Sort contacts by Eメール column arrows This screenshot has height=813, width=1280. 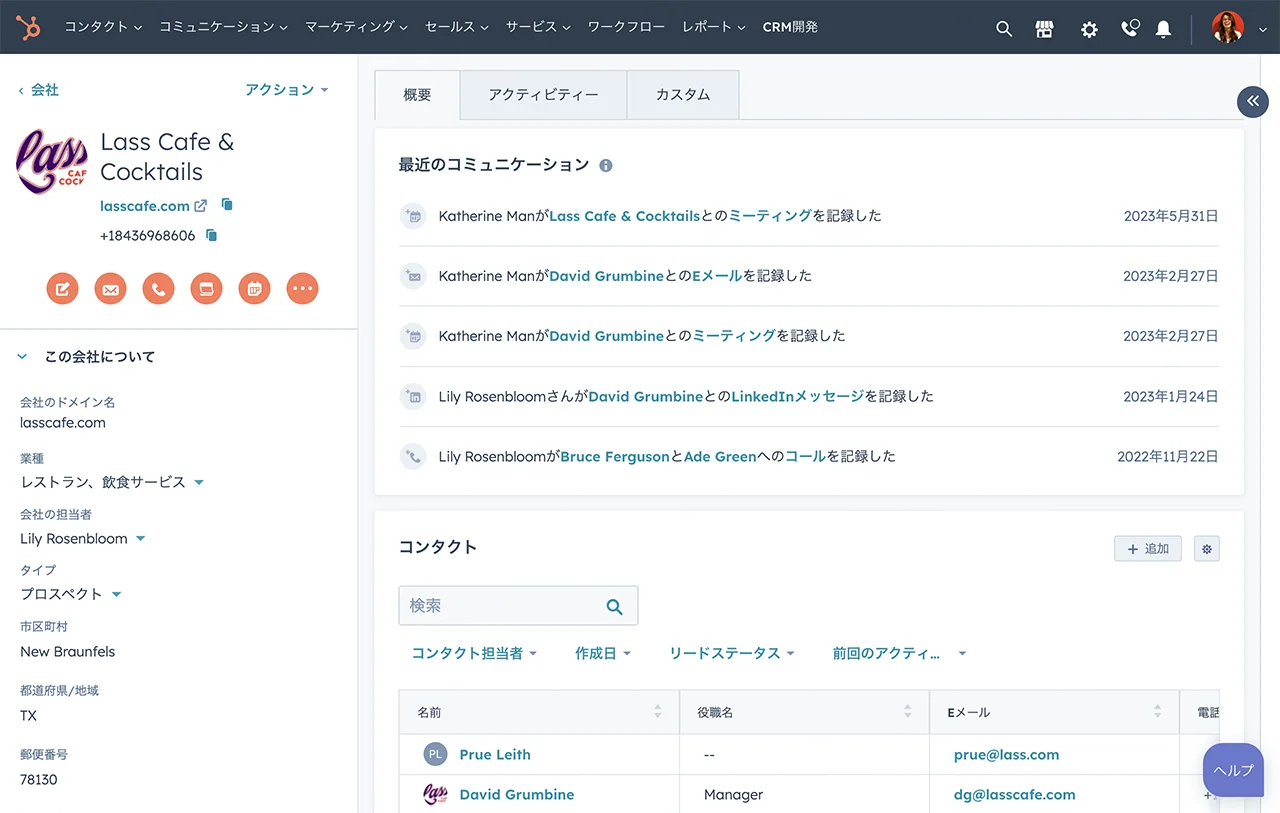tap(1157, 712)
